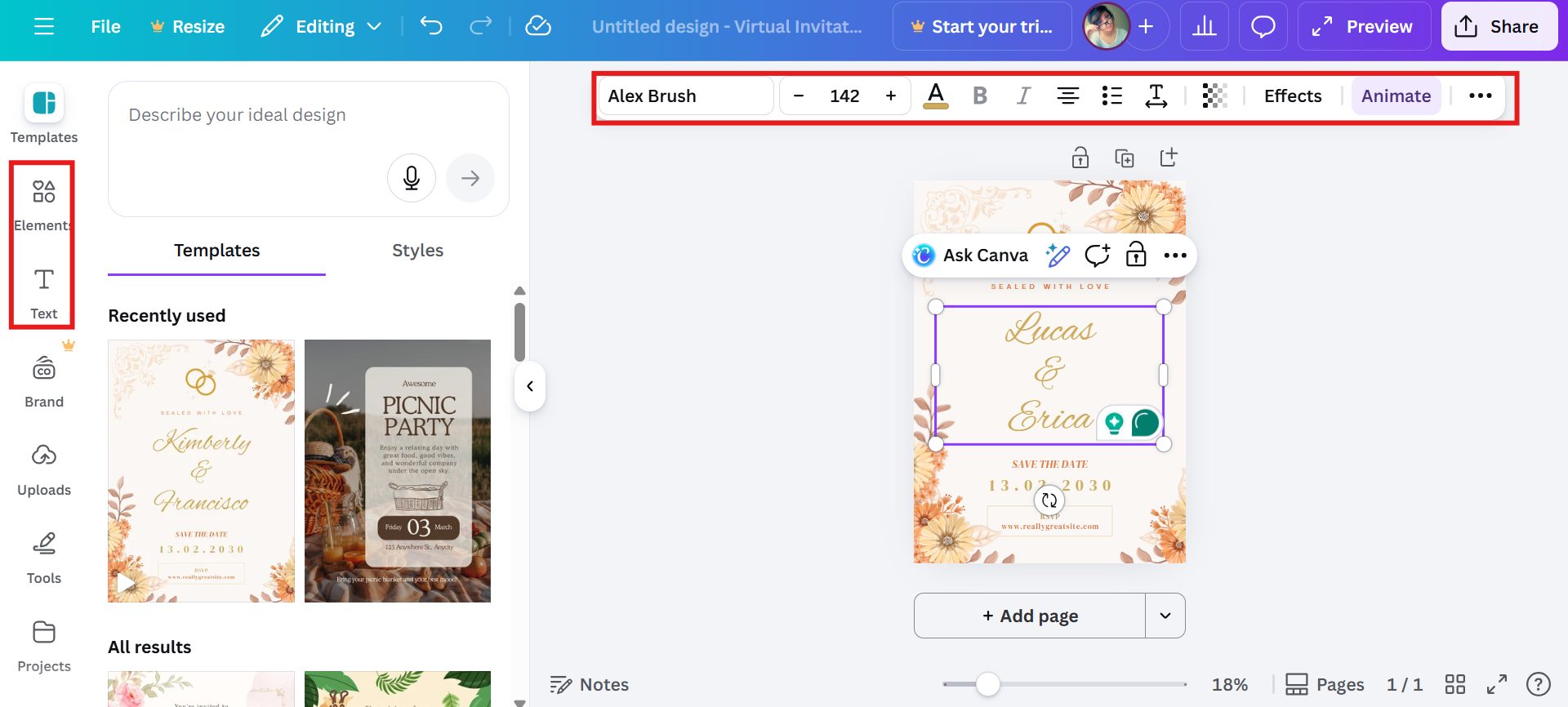The height and width of the screenshot is (707, 1568).
Task: Edit the Untitled design title
Action: 727,26
